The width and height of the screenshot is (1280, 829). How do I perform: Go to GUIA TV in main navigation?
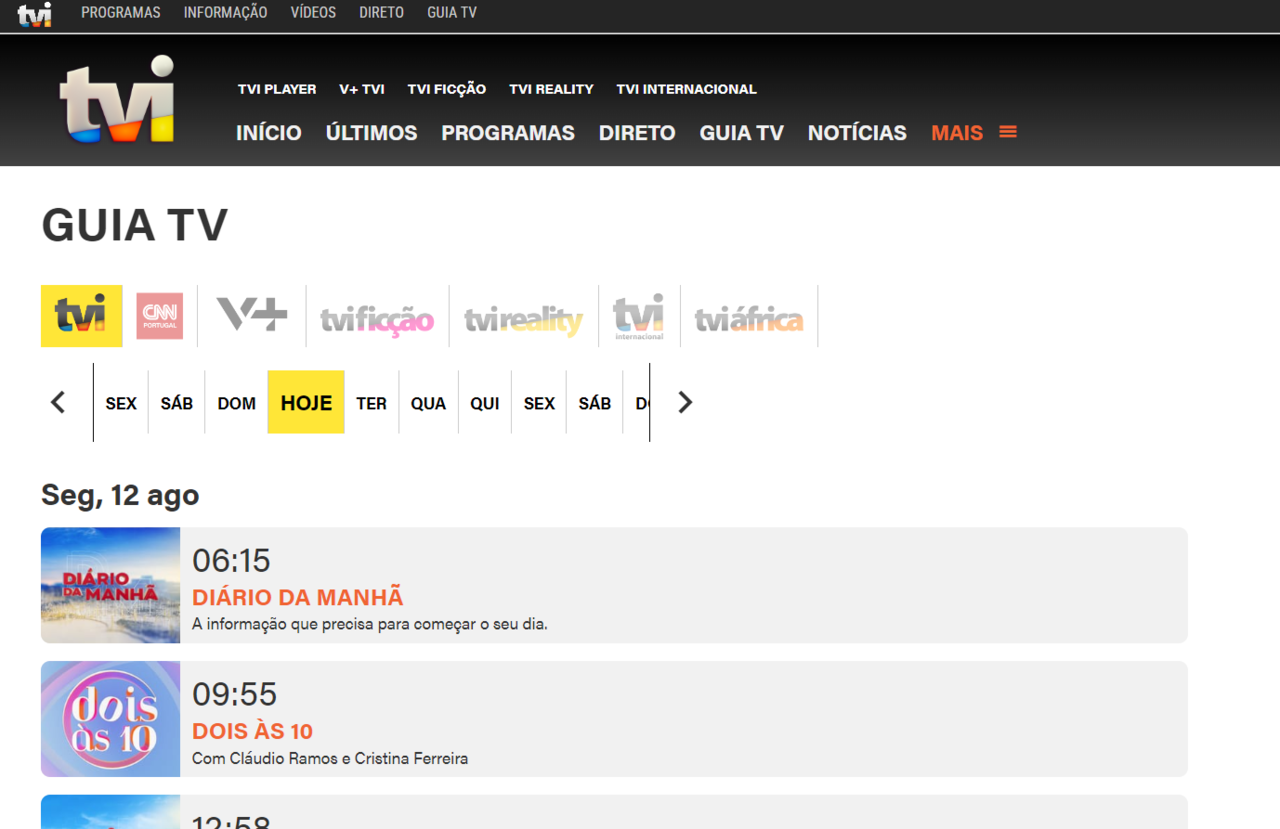point(742,133)
